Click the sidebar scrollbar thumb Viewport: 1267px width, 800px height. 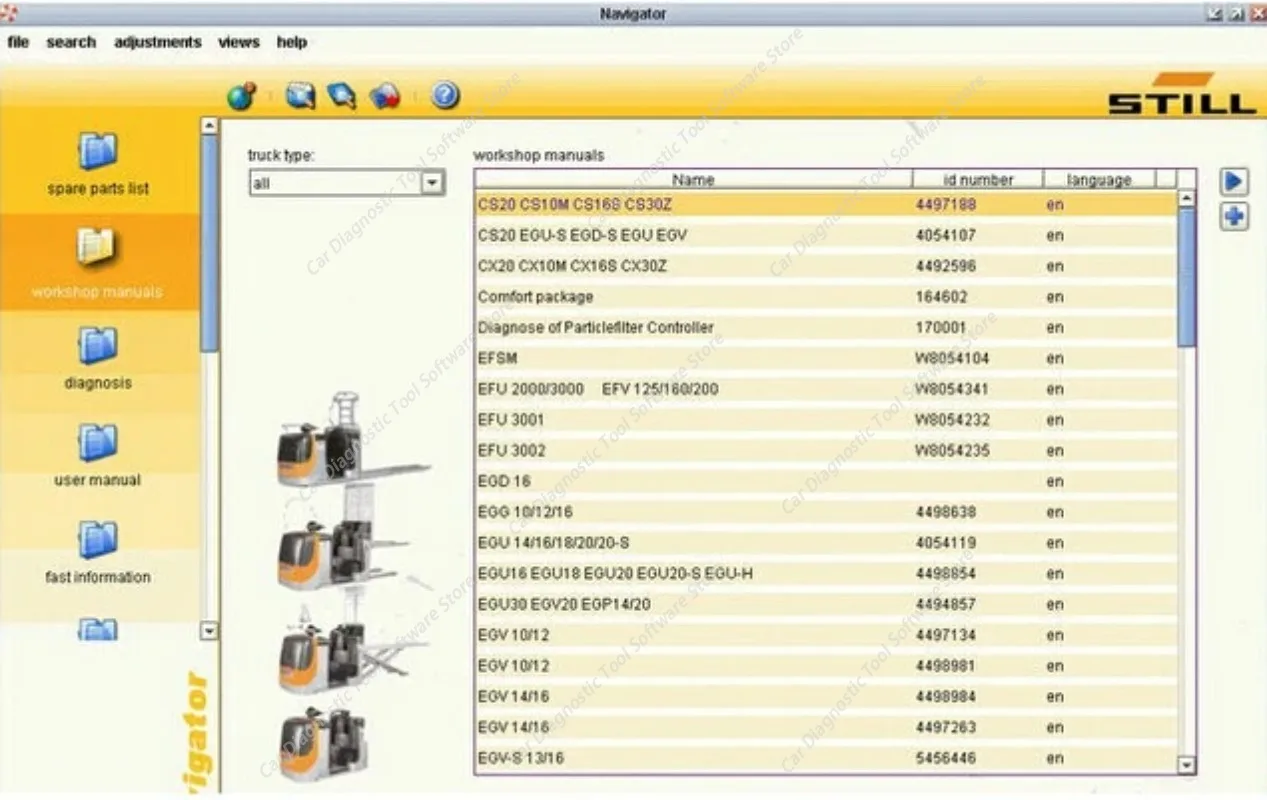click(209, 243)
